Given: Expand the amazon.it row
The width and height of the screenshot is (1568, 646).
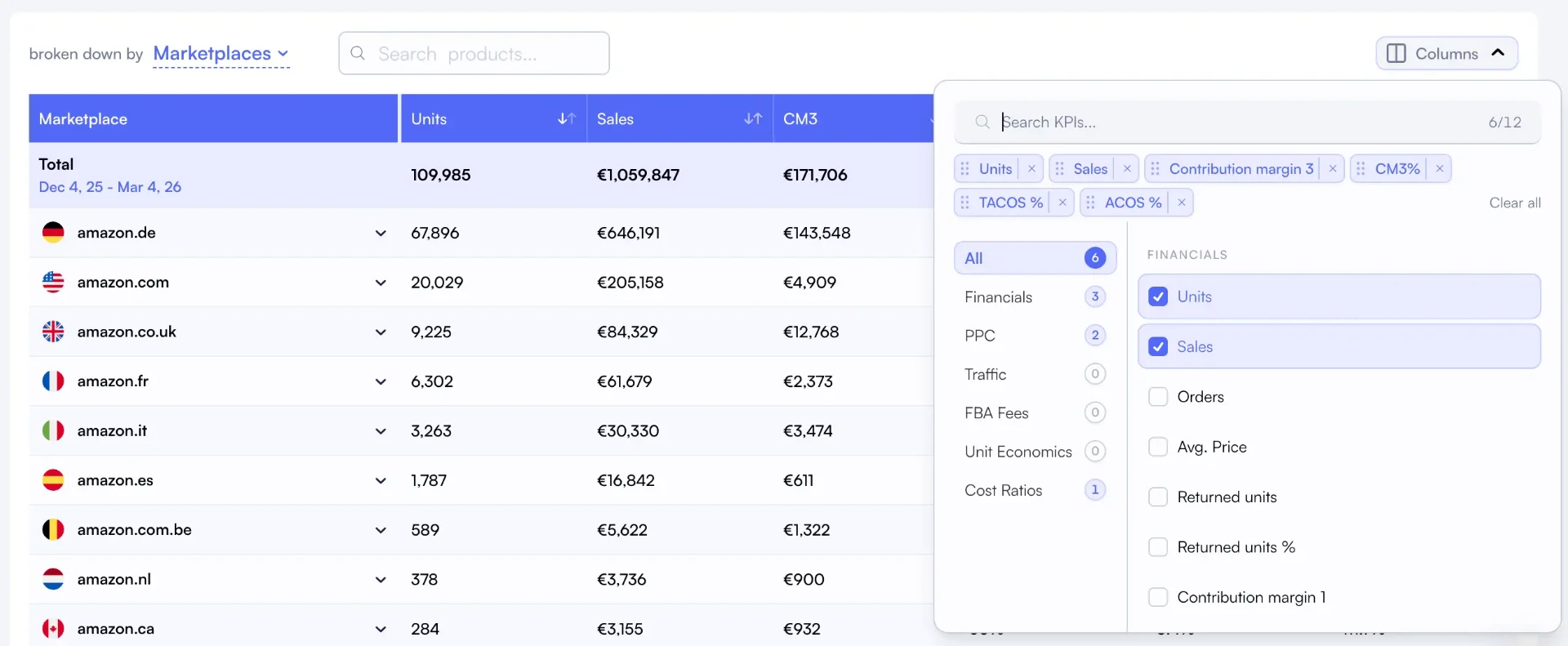Looking at the screenshot, I should click(381, 431).
